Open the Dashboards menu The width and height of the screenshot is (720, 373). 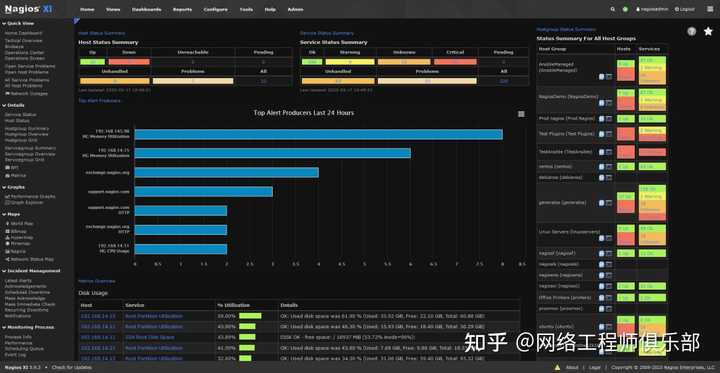point(146,10)
